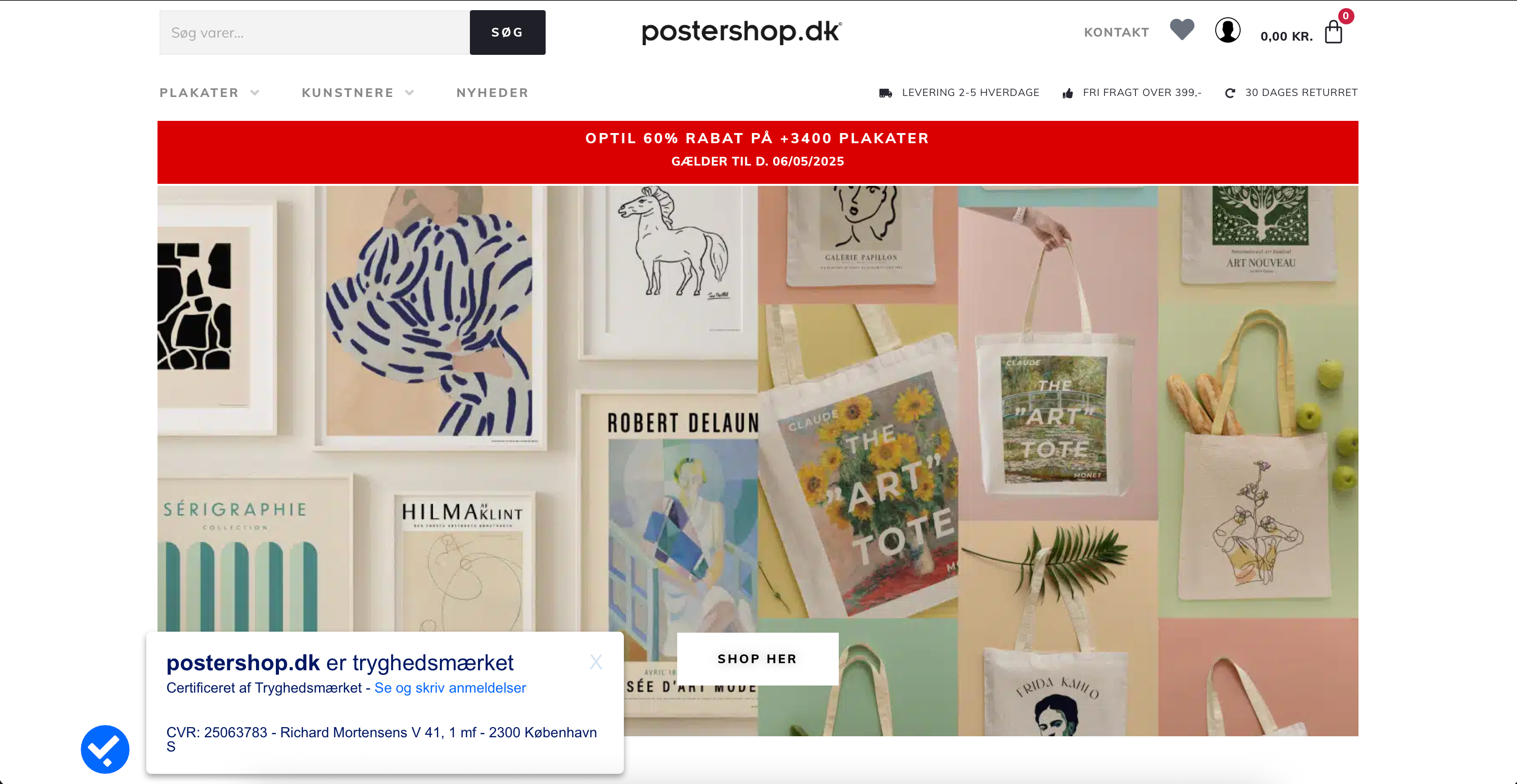Click the red 60% rabat banner
1517x784 pixels.
pos(757,152)
